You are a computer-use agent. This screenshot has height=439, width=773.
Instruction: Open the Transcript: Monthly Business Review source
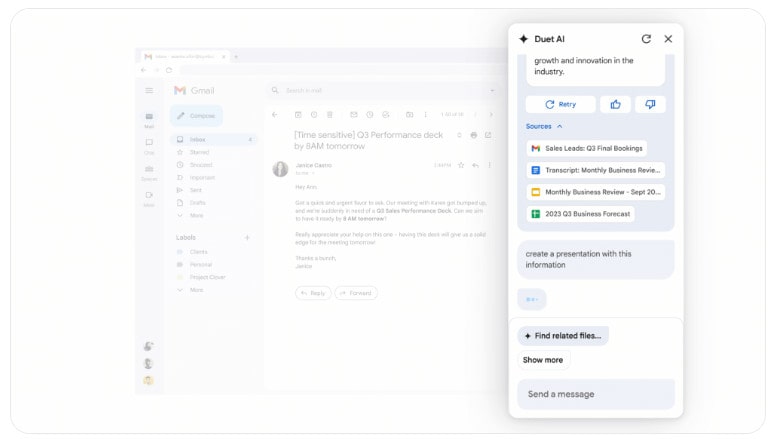click(x=596, y=170)
